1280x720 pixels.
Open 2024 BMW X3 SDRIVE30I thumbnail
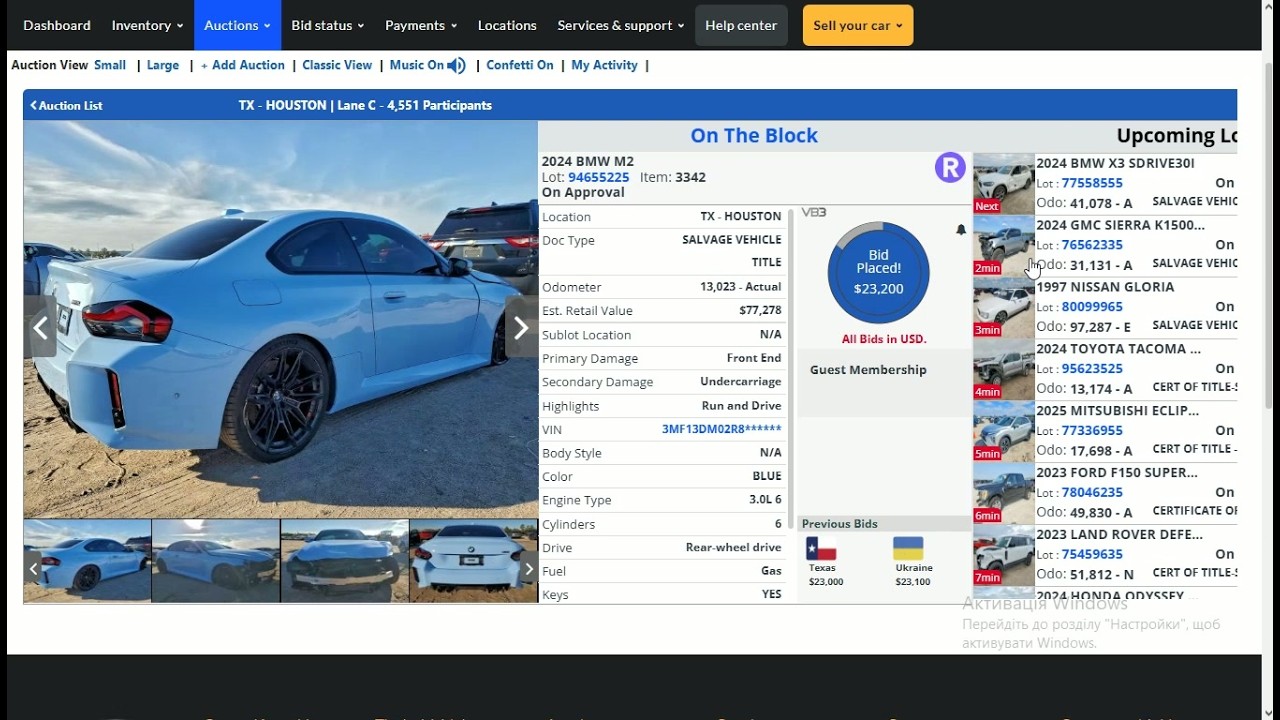pos(1004,183)
